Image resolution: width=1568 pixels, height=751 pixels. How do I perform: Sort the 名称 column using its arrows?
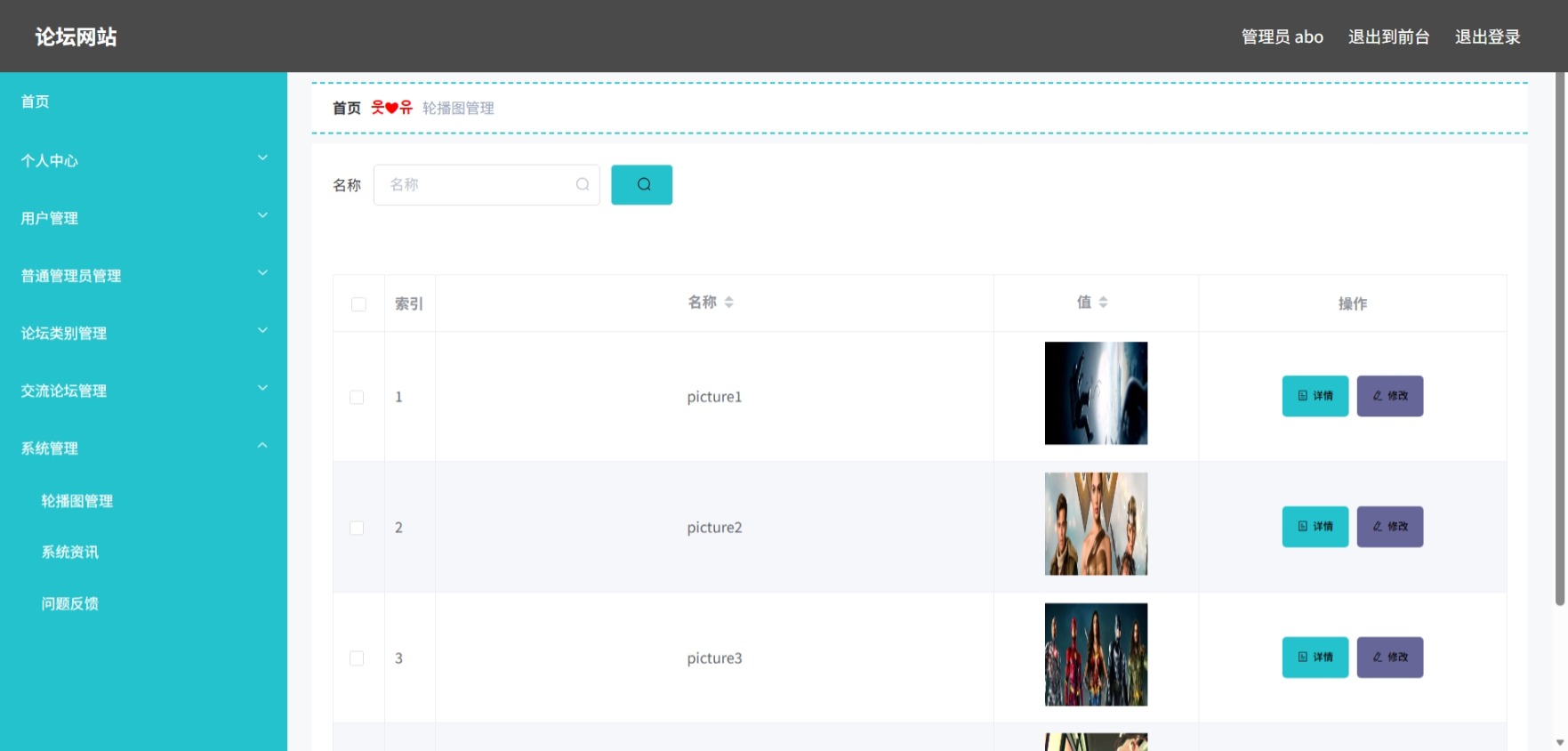(x=728, y=303)
